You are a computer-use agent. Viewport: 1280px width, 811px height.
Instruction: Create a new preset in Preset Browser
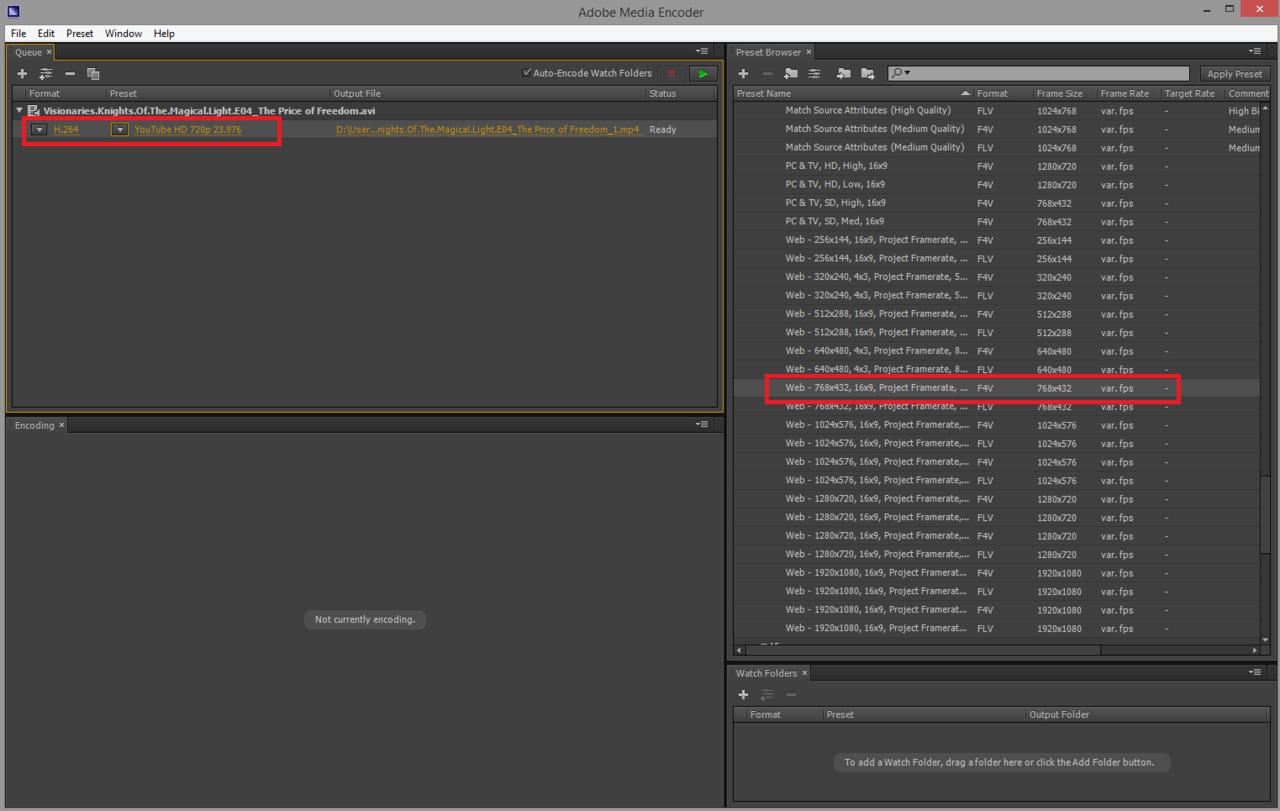[743, 74]
